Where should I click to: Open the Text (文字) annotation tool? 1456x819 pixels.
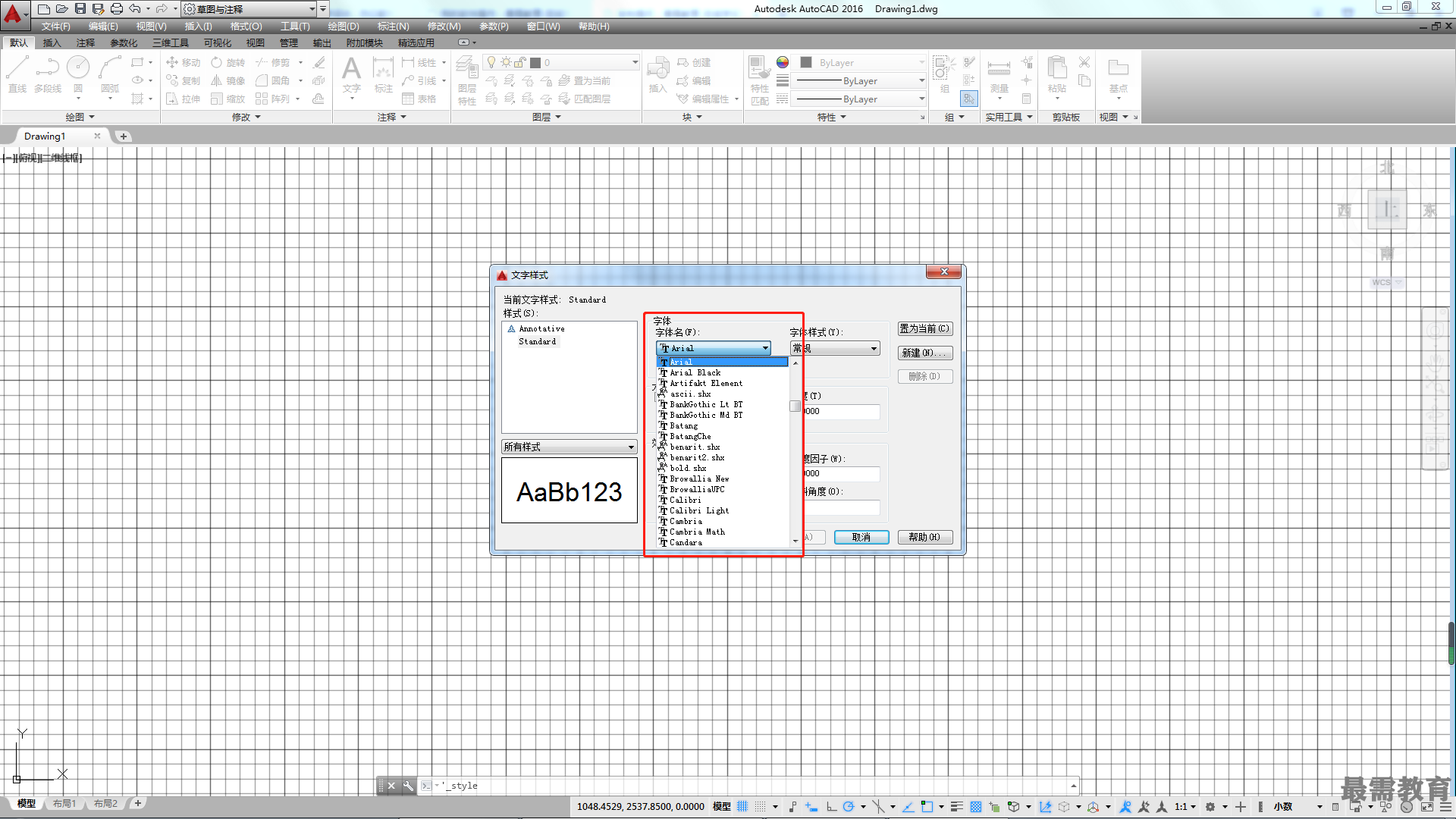[351, 74]
